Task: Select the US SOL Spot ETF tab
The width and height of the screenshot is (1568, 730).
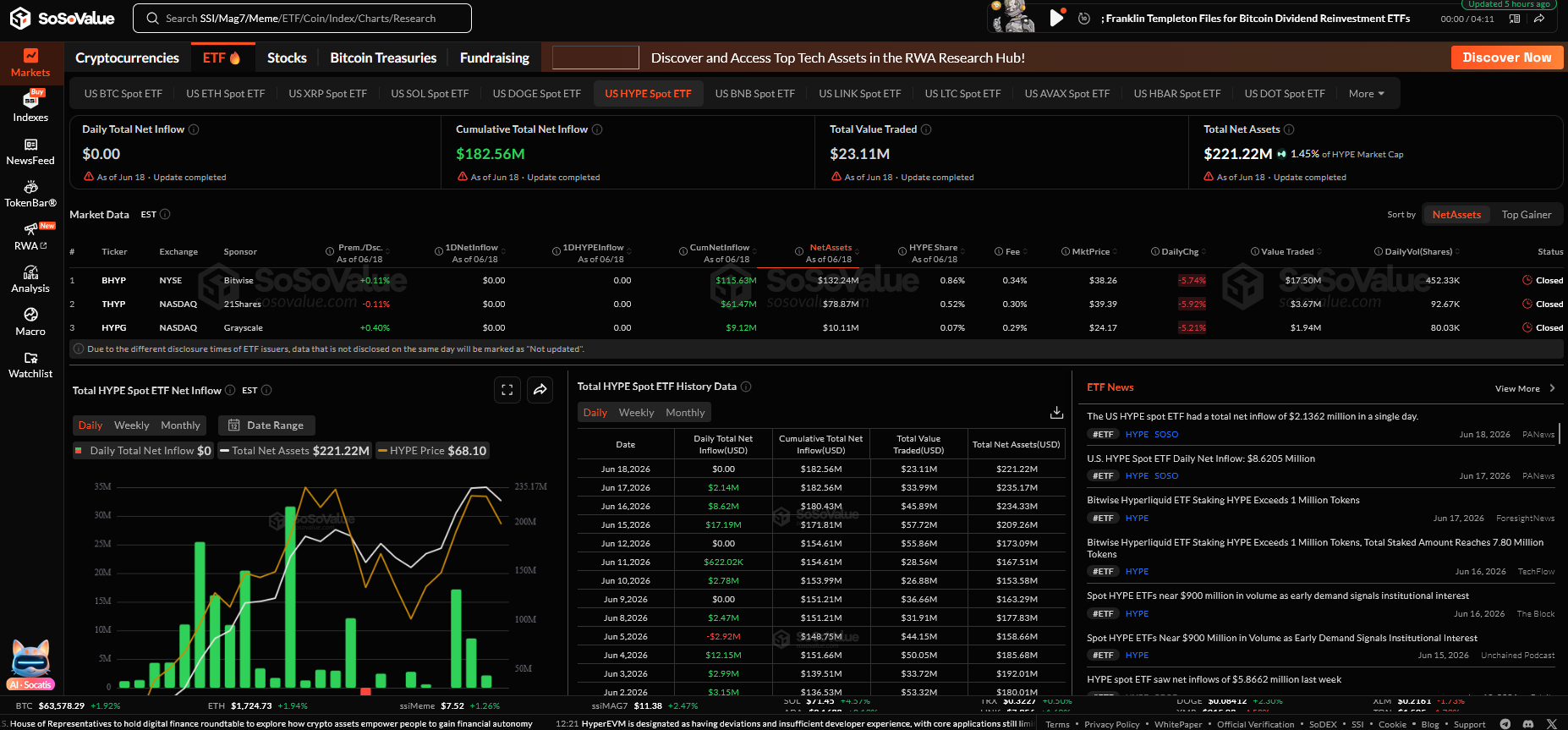Action: click(x=430, y=94)
